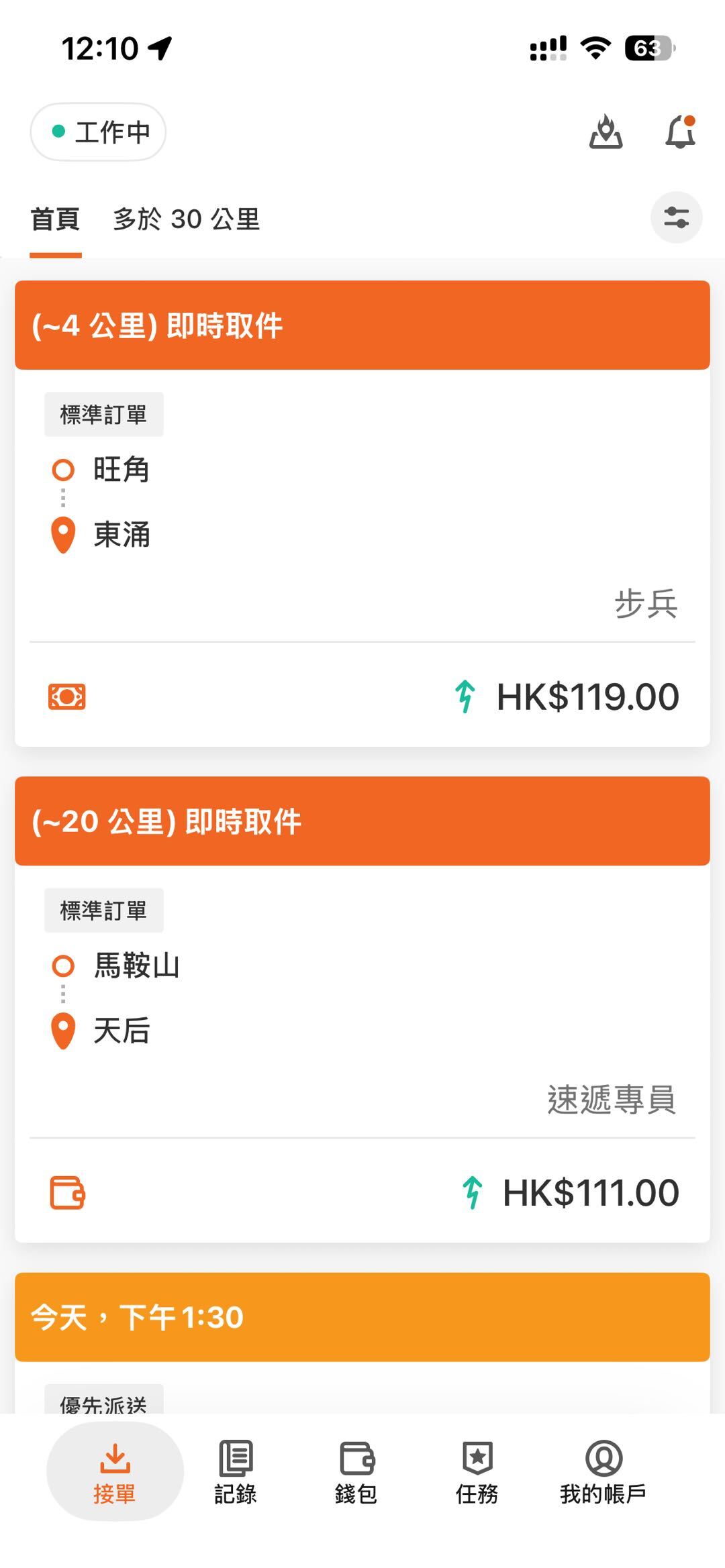The image size is (725, 1568).
Task: Switch to the 首頁 tab
Action: coord(56,219)
